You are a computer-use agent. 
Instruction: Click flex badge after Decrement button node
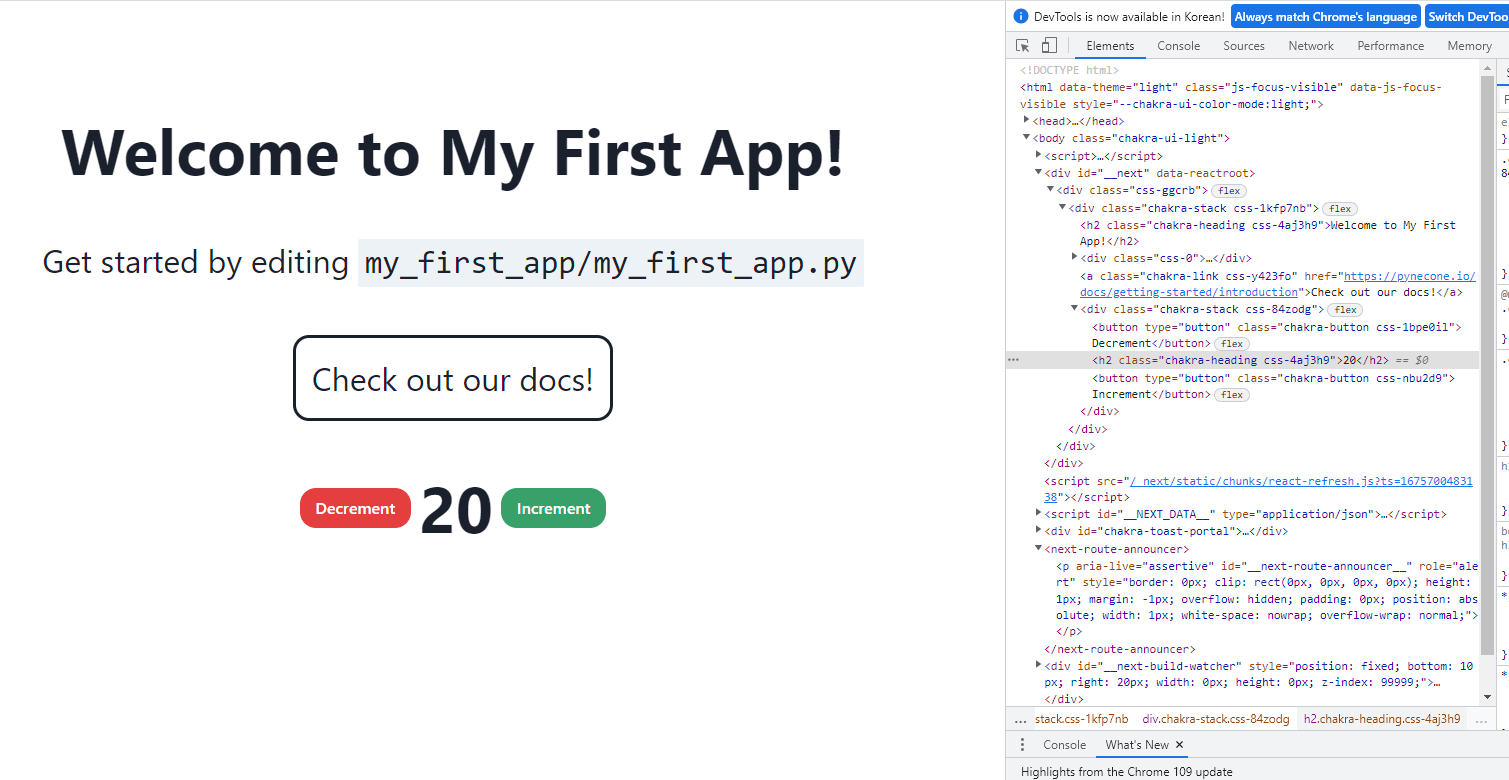pyautogui.click(x=1232, y=344)
